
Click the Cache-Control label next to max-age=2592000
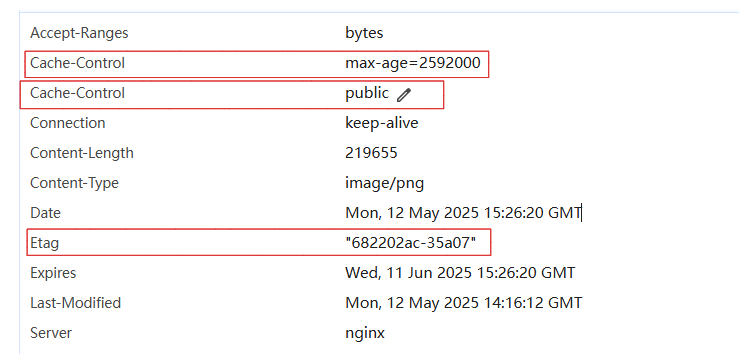coord(77,63)
